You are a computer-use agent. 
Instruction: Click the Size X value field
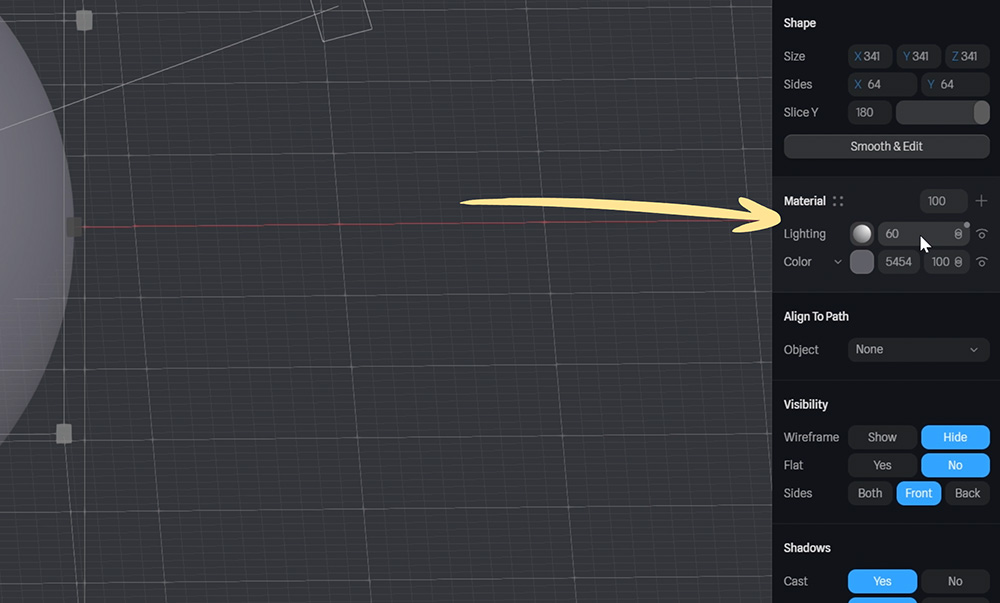tap(868, 56)
